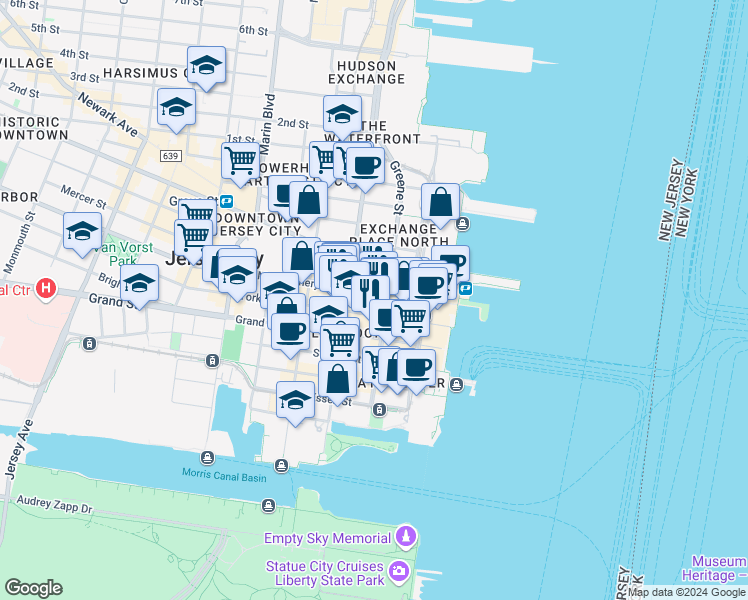
Task: Click the school marker near Essex St
Action: click(x=295, y=400)
